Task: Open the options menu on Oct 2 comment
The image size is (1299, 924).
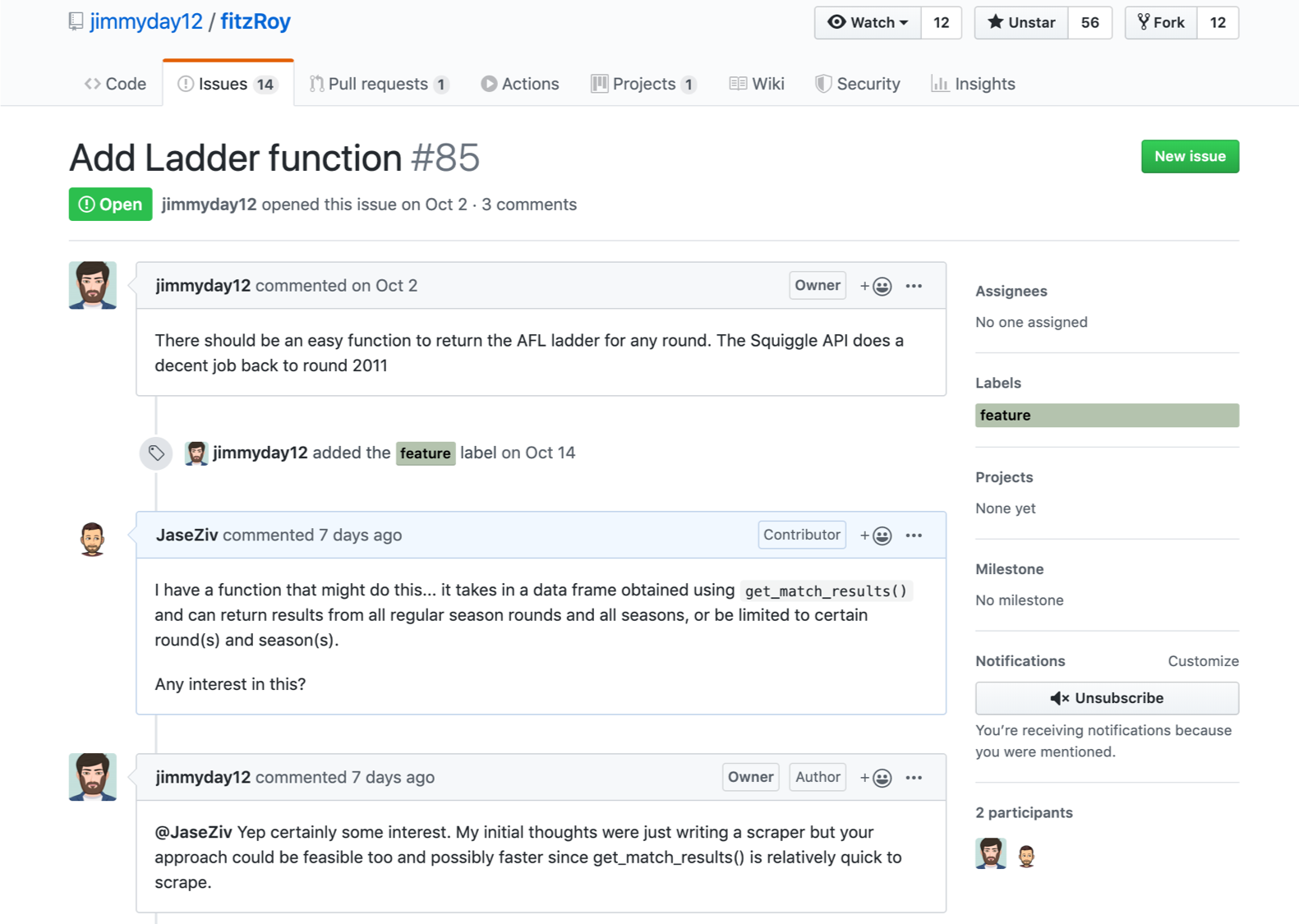Action: pos(914,286)
